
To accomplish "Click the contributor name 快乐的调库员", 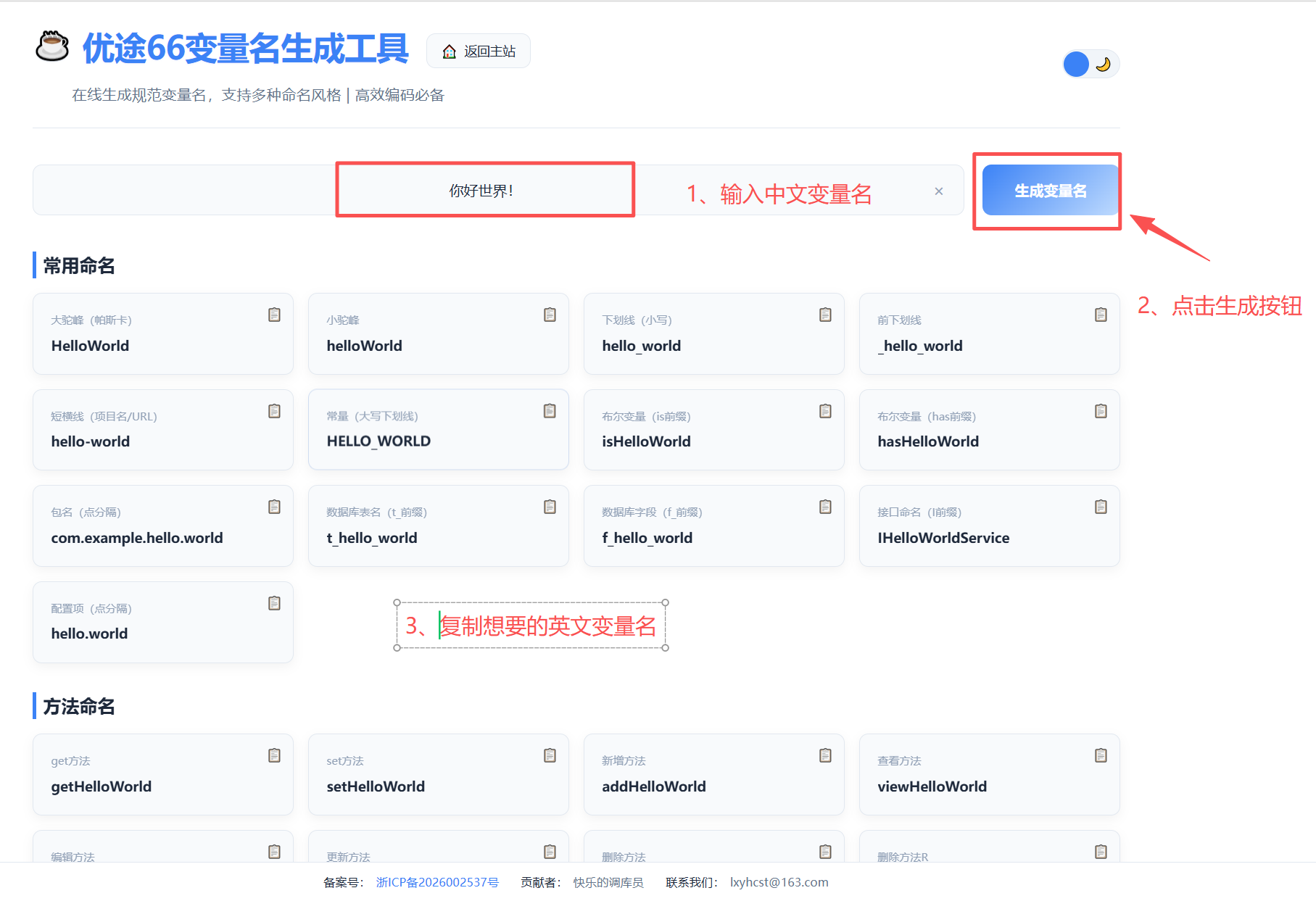I will [x=608, y=882].
